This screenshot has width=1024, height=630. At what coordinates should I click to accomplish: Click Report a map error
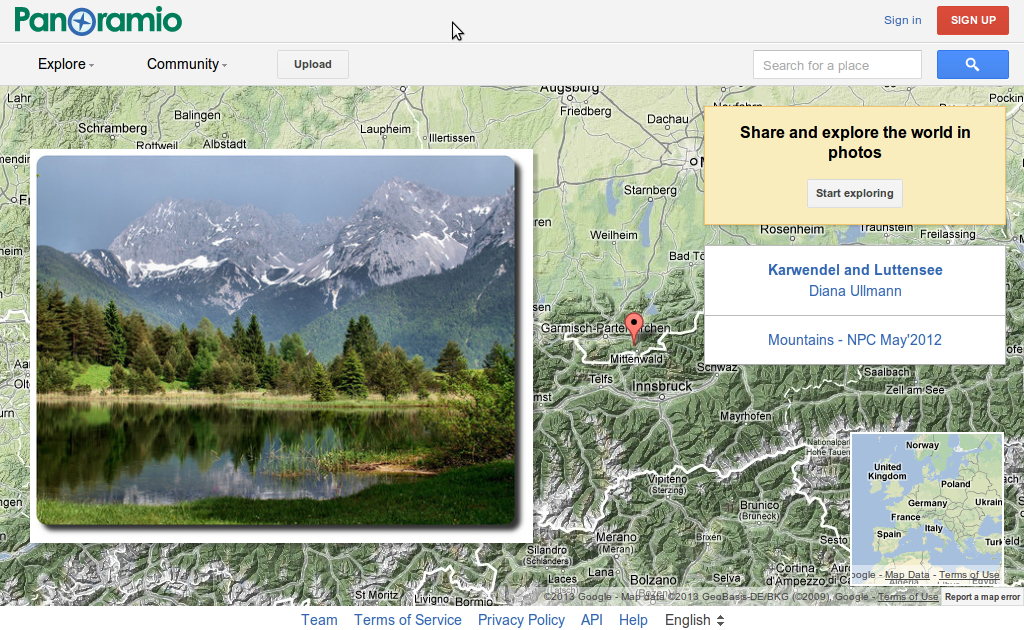pyautogui.click(x=982, y=597)
